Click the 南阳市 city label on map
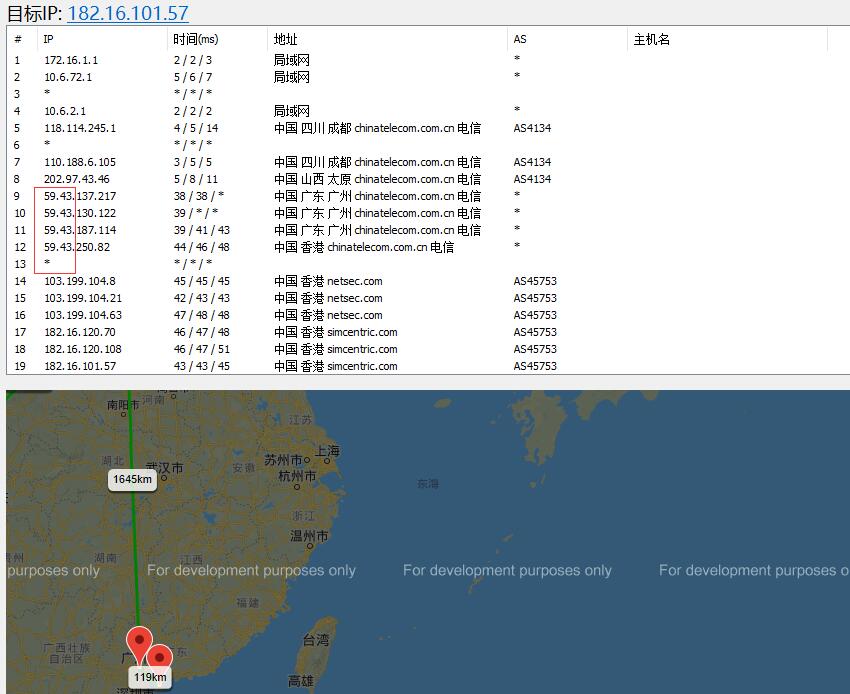This screenshot has width=850, height=694. (x=123, y=404)
